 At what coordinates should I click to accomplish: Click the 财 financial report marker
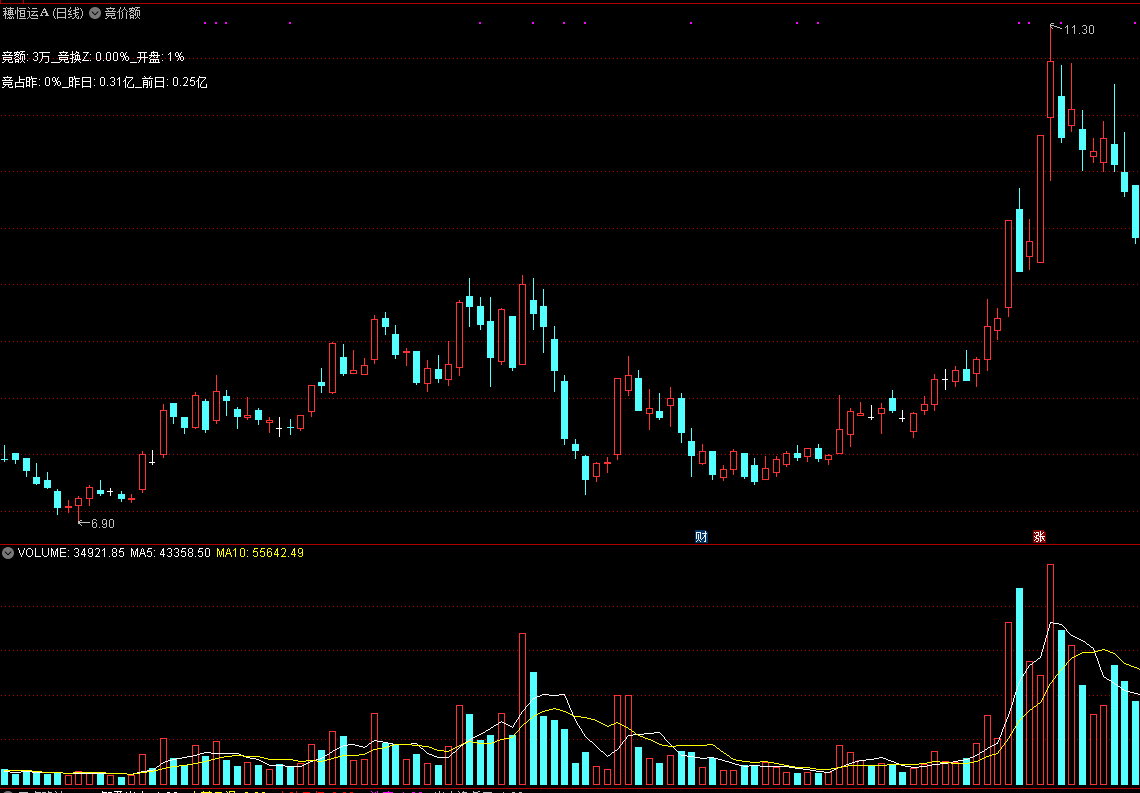(x=702, y=537)
